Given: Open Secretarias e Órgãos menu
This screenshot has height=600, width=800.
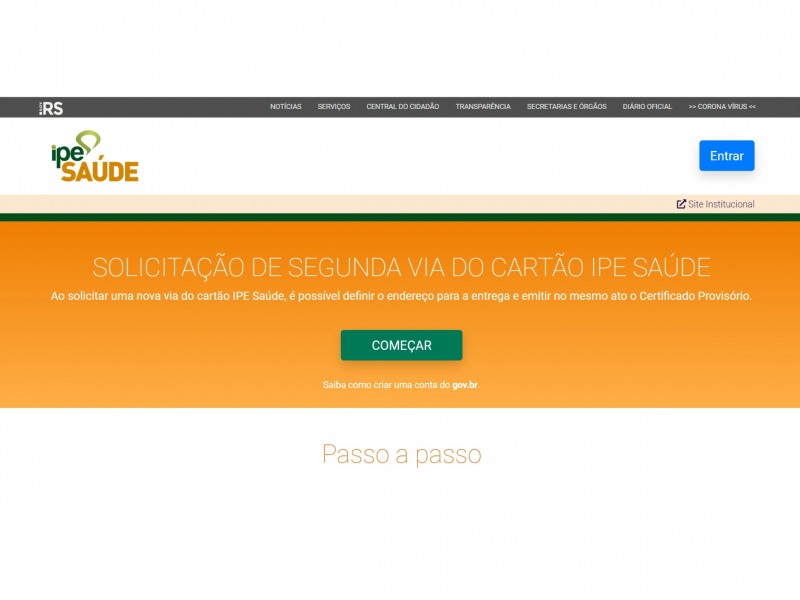Looking at the screenshot, I should [566, 107].
